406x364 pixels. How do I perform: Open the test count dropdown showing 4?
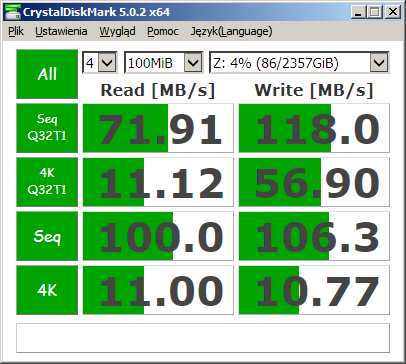pos(100,62)
